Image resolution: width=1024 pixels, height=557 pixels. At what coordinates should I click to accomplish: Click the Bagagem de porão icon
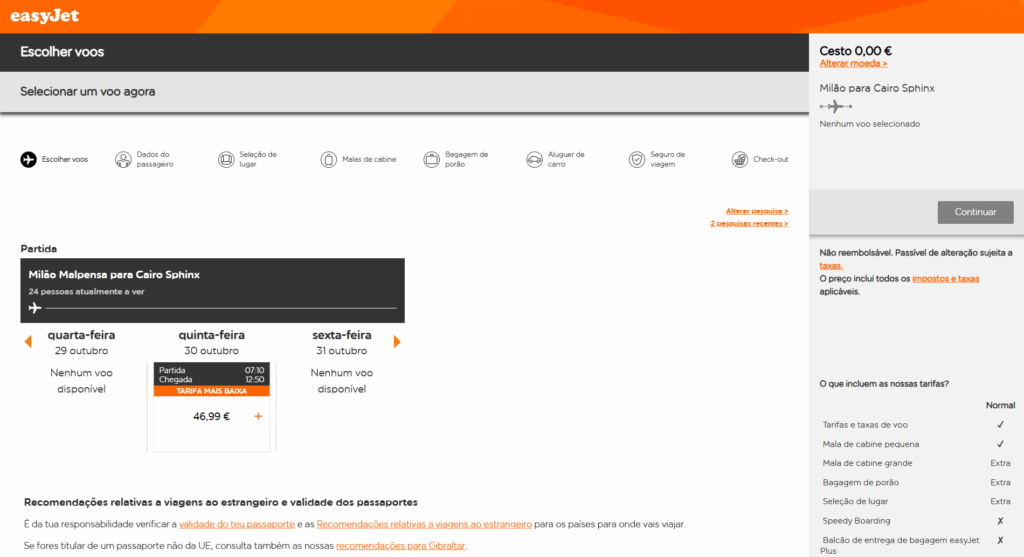431,159
